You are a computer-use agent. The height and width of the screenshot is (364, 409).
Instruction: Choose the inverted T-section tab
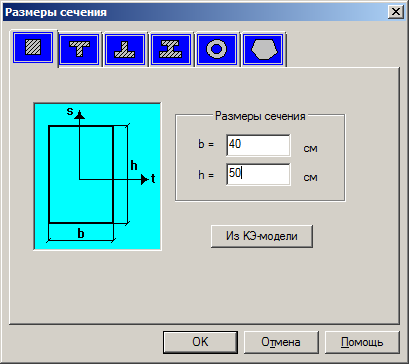[x=125, y=49]
